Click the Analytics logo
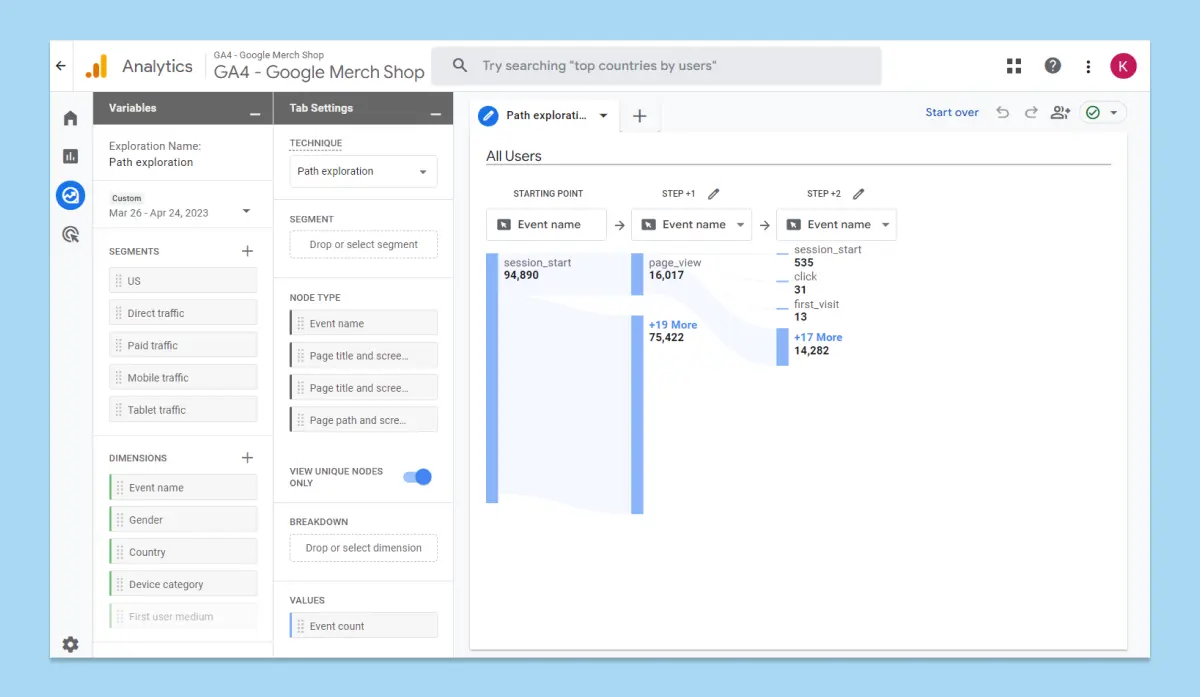This screenshot has height=697, width=1200. point(96,67)
